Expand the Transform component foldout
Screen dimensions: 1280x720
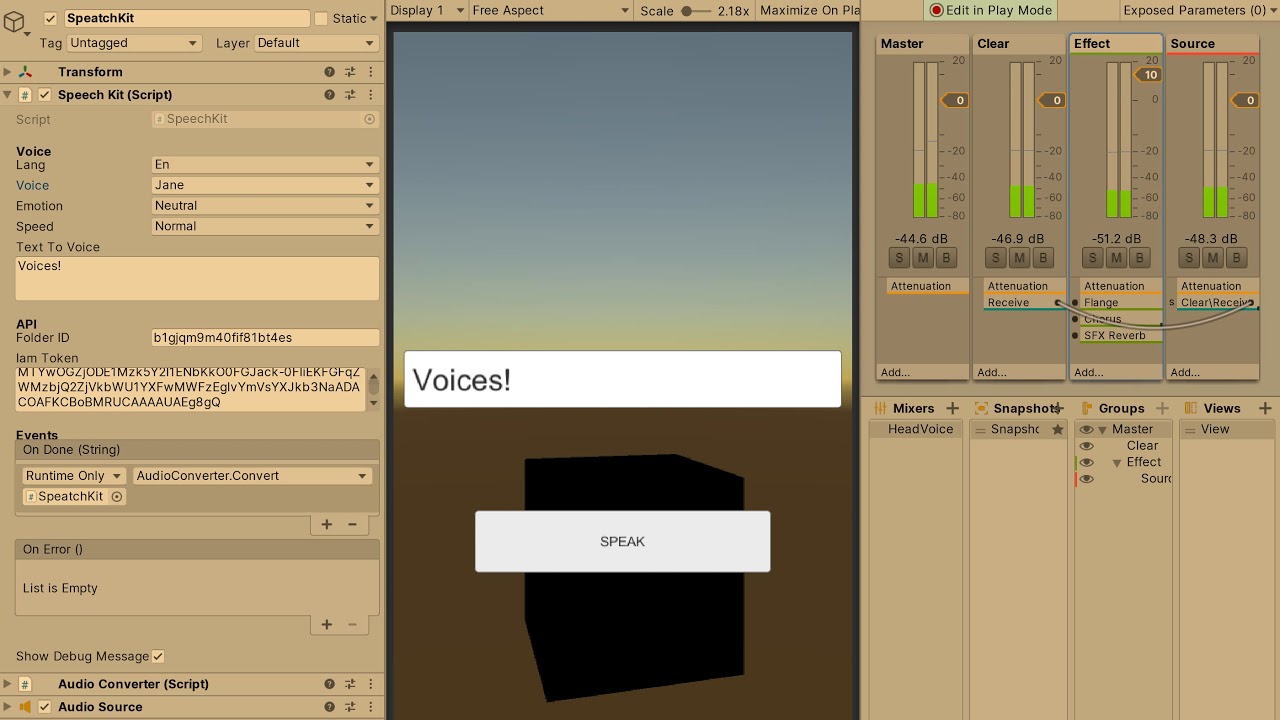[x=8, y=72]
